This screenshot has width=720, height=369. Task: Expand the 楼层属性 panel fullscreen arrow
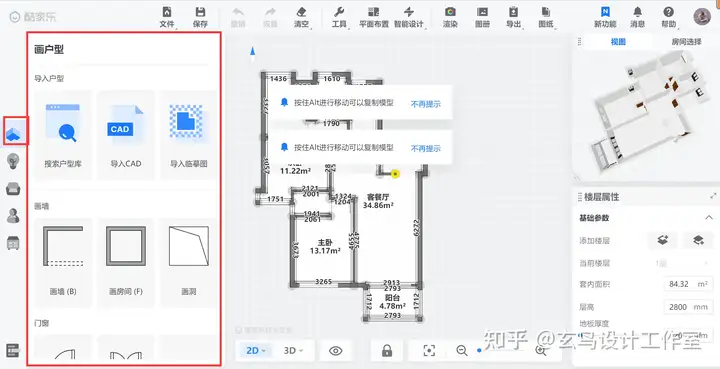pyautogui.click(x=713, y=196)
